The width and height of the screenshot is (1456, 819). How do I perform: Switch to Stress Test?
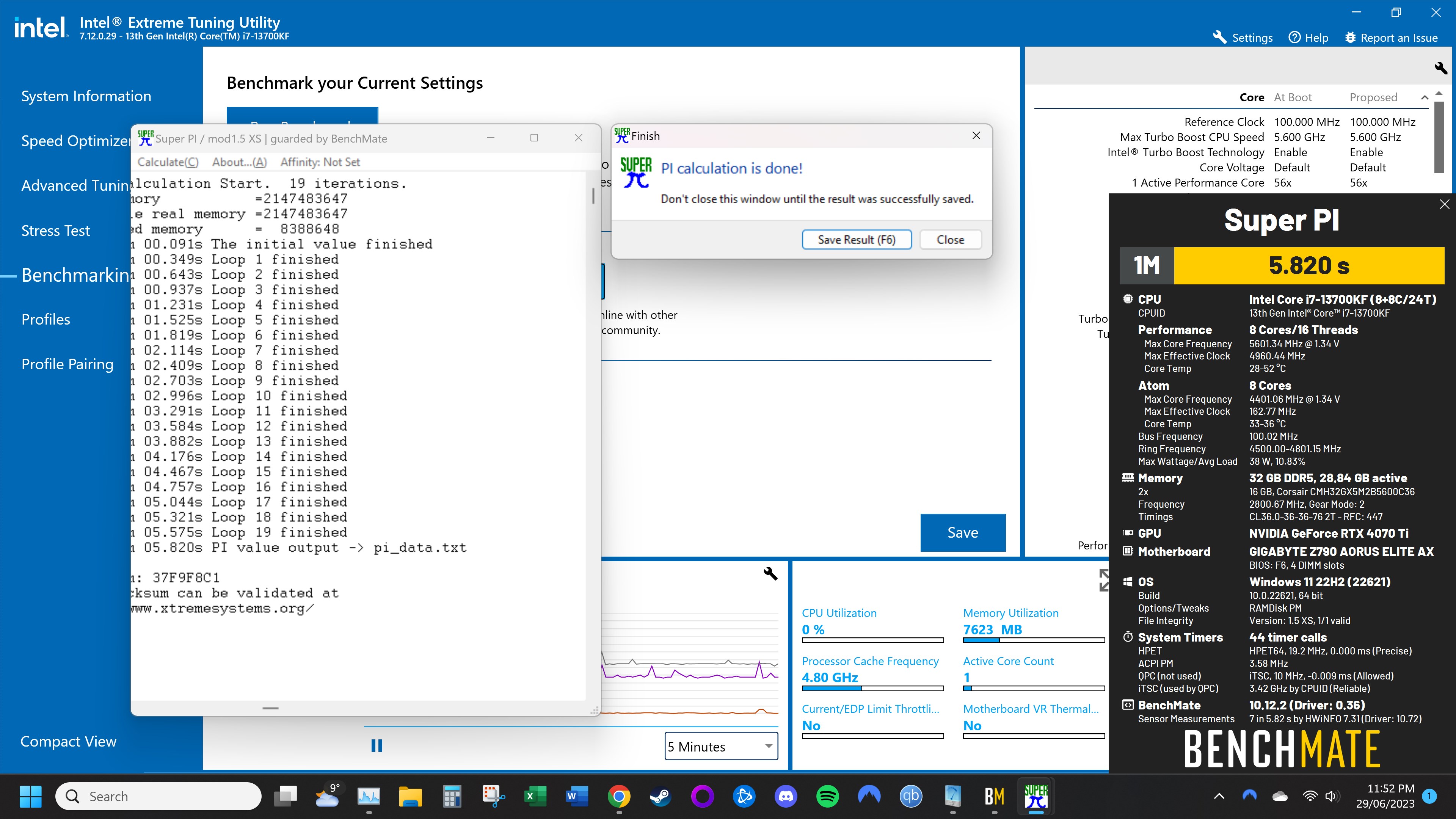(x=55, y=231)
